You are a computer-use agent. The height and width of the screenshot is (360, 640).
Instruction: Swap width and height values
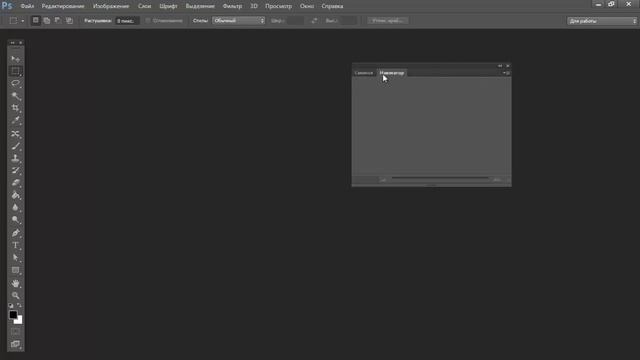point(314,20)
